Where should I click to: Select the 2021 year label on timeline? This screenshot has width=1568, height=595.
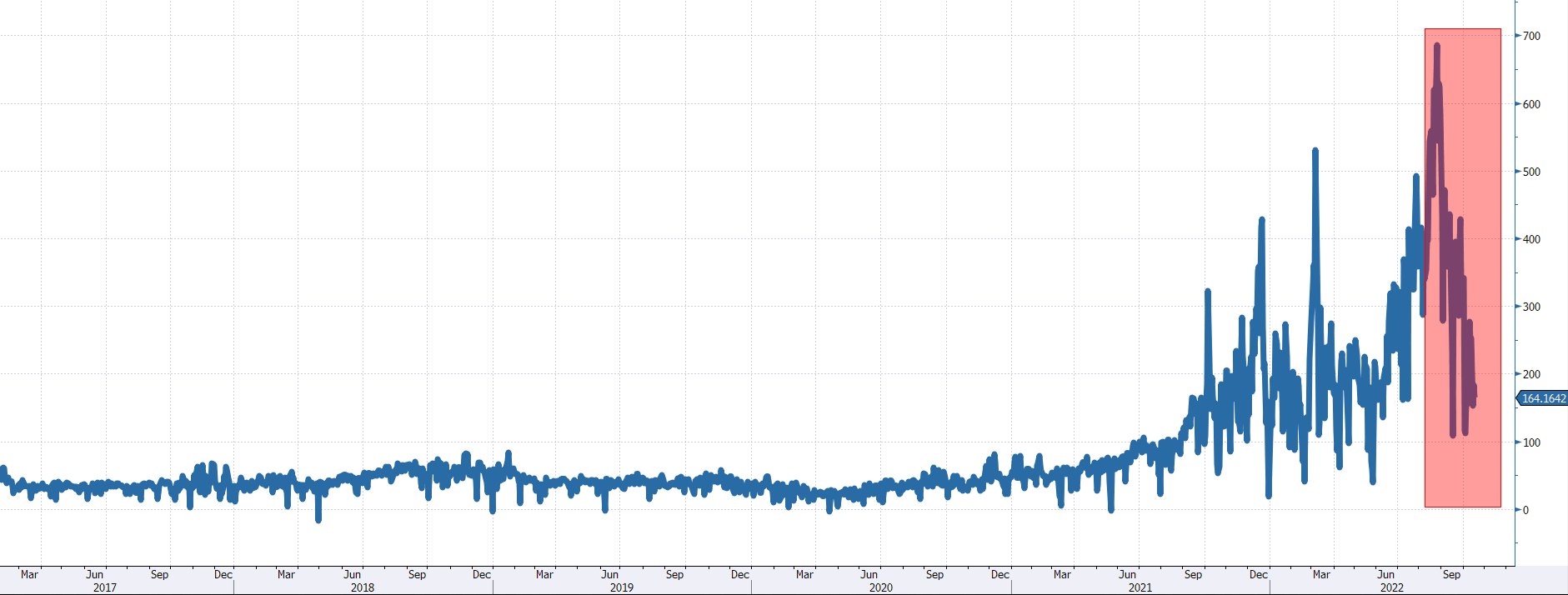(1140, 587)
